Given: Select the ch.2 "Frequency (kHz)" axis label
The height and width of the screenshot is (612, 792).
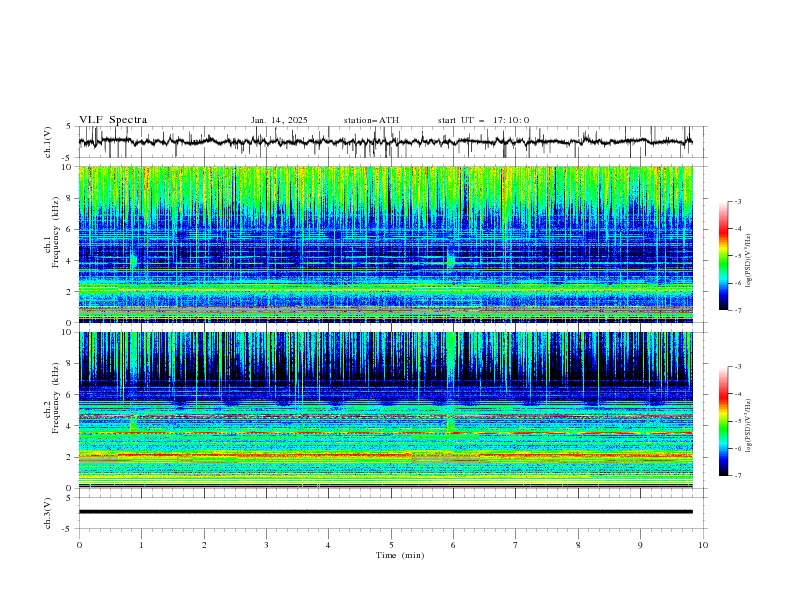Looking at the screenshot, I should (x=56, y=398).
